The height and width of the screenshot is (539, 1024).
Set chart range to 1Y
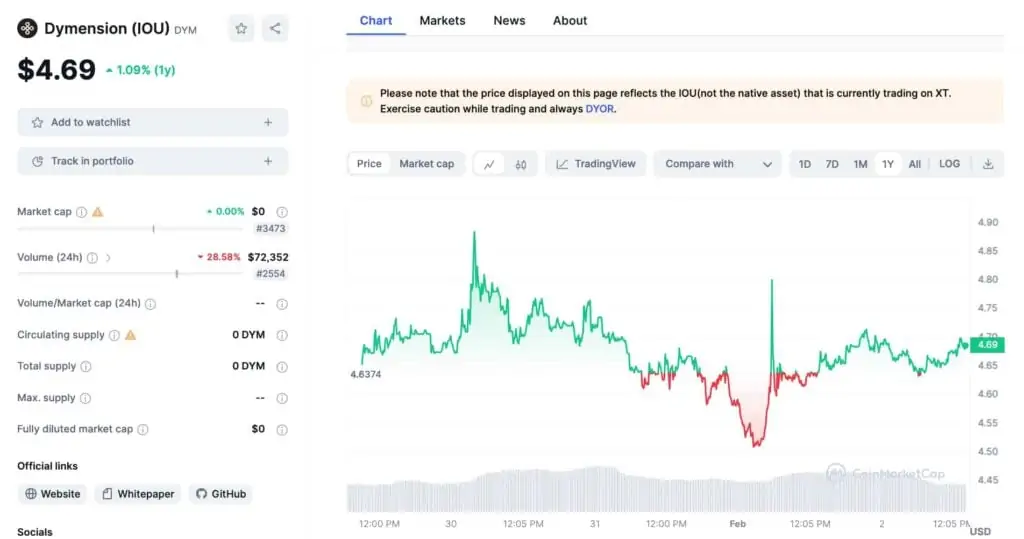(888, 164)
